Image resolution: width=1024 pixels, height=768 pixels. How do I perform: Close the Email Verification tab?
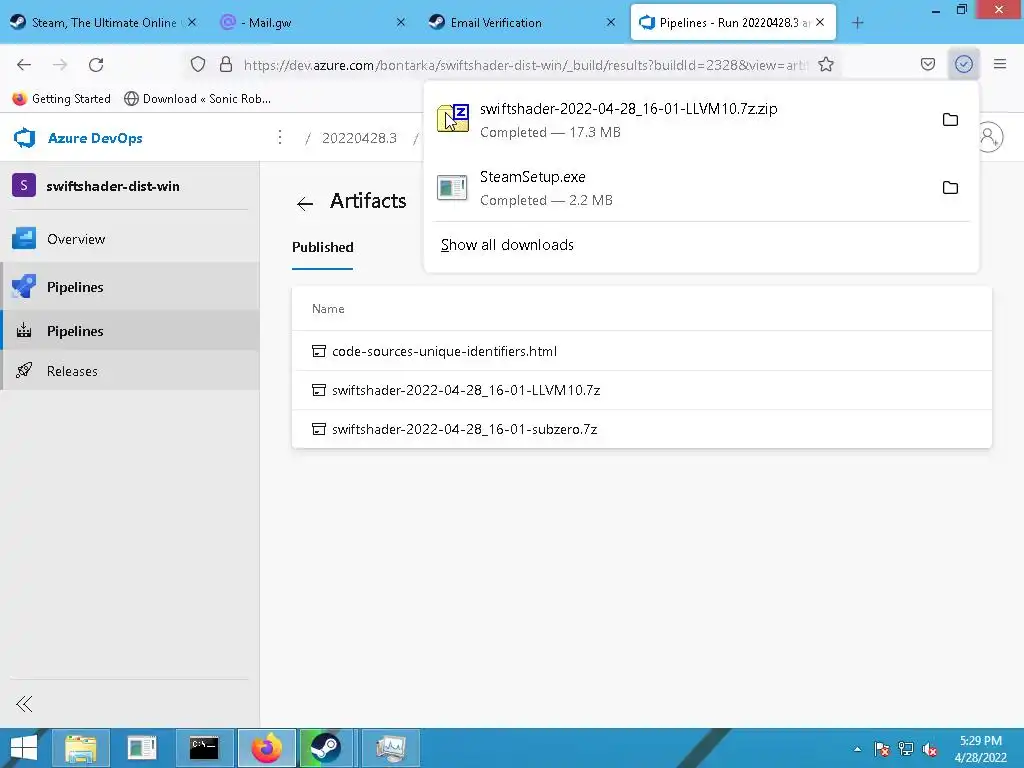[x=611, y=22]
